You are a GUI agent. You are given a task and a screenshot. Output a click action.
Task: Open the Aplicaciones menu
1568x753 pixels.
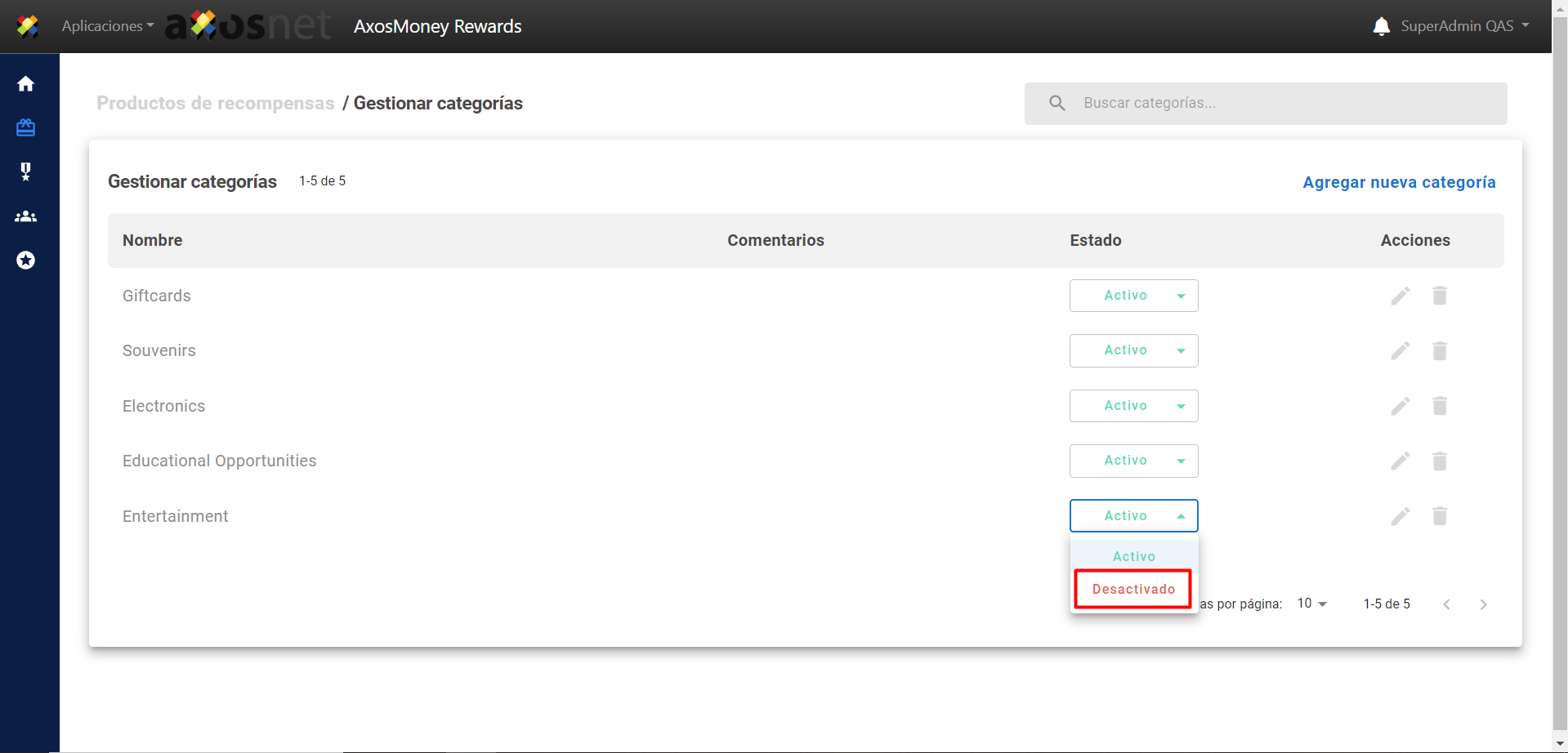click(107, 26)
